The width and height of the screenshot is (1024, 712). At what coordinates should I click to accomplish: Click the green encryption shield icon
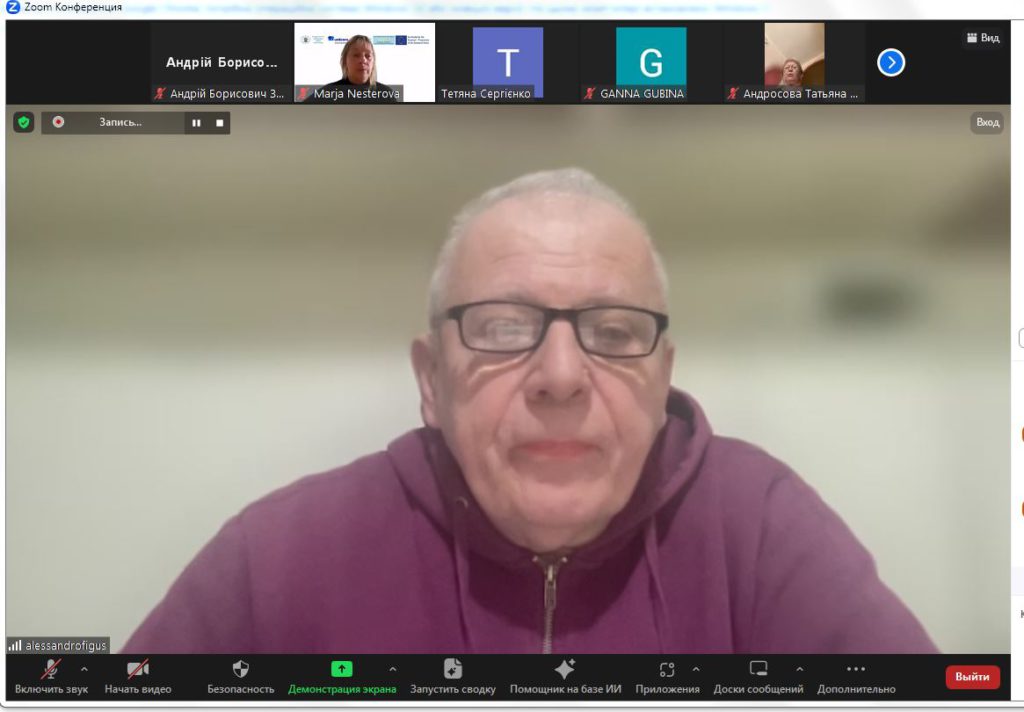24,122
